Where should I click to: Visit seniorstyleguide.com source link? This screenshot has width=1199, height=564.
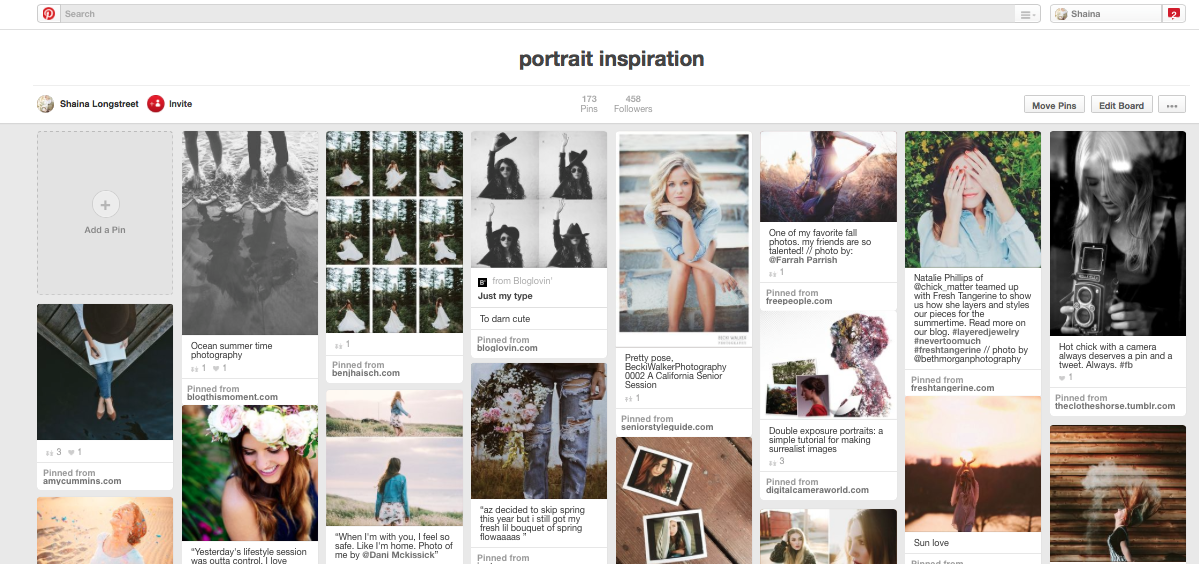(x=668, y=427)
